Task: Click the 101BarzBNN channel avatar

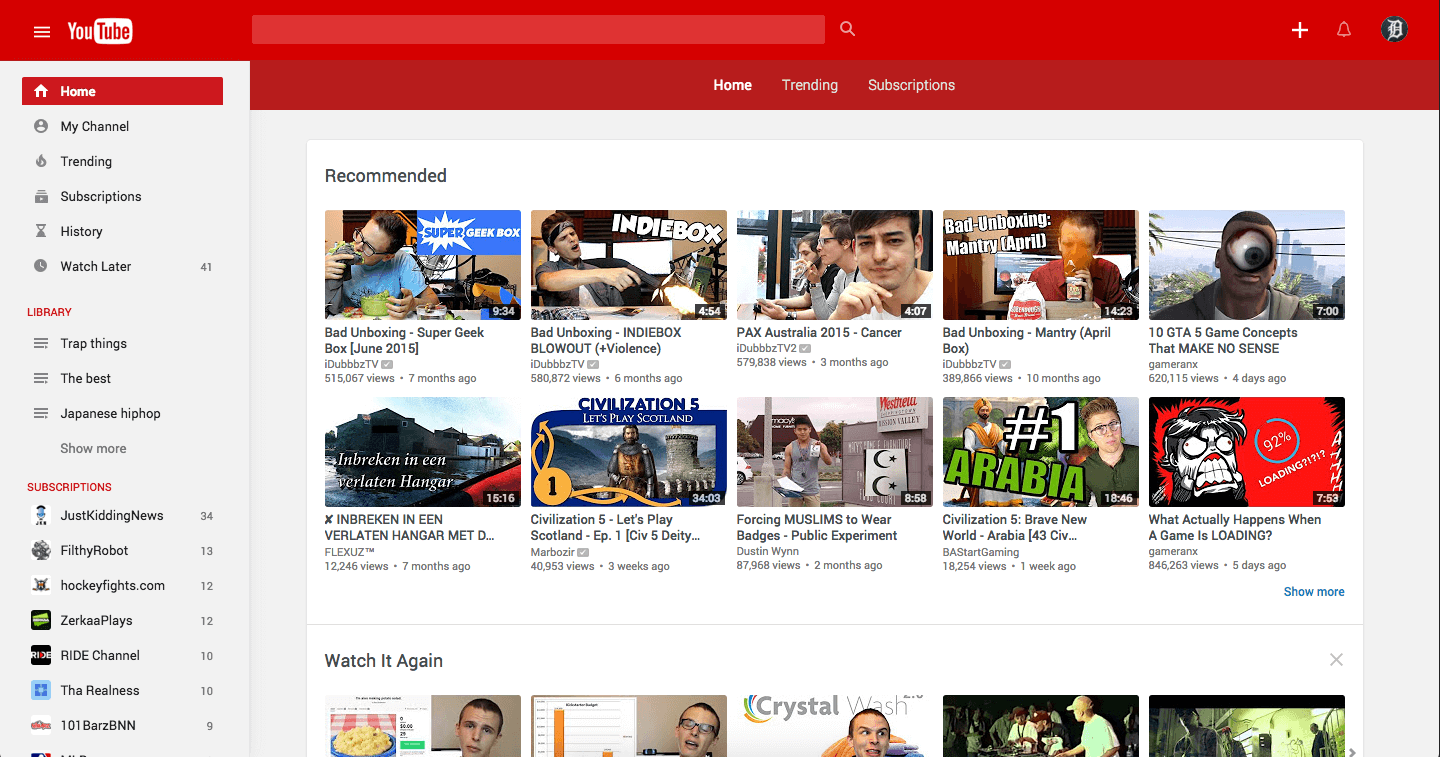Action: pos(41,725)
